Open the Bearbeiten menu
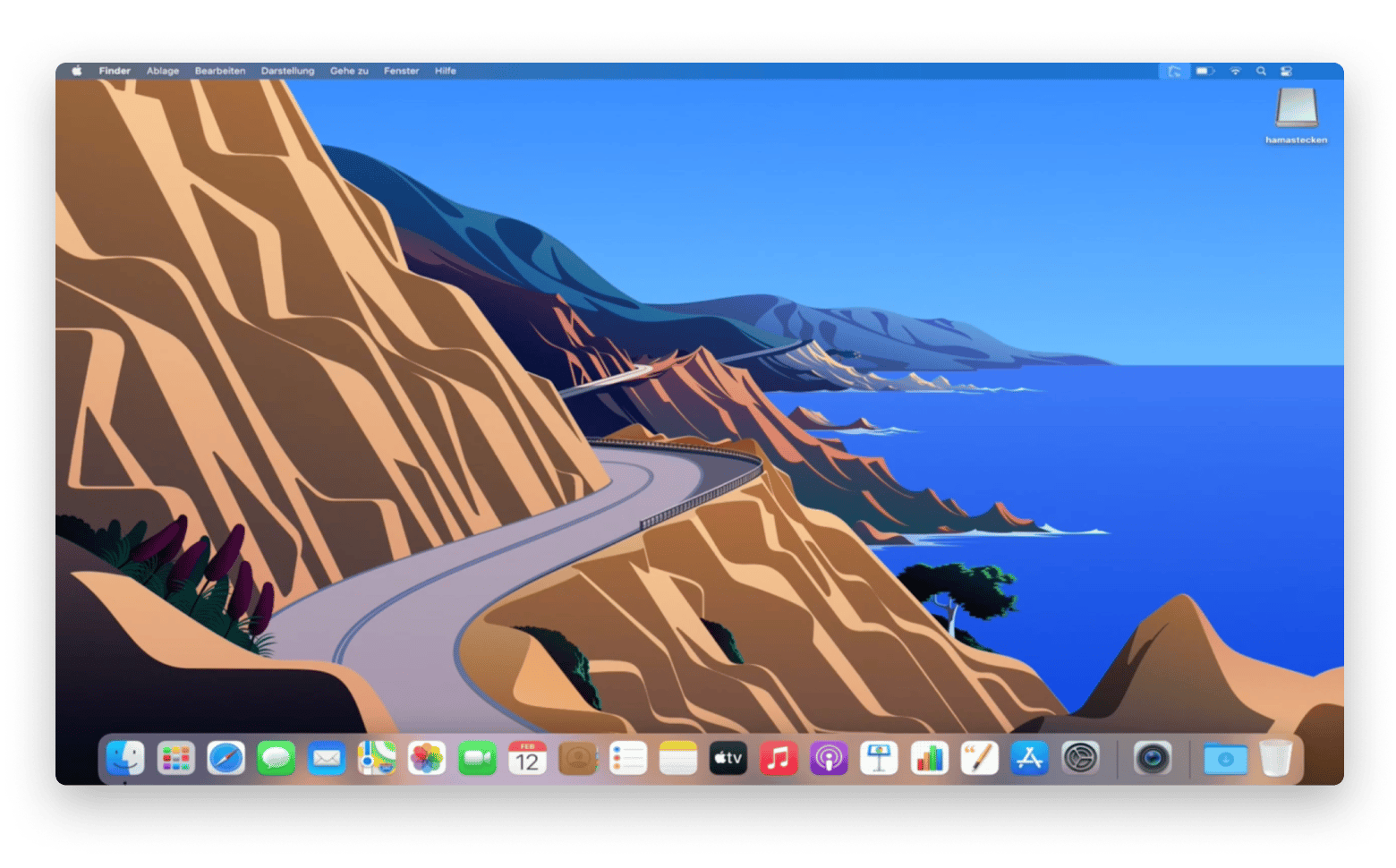Image resolution: width=1396 pixels, height=868 pixels. (220, 71)
